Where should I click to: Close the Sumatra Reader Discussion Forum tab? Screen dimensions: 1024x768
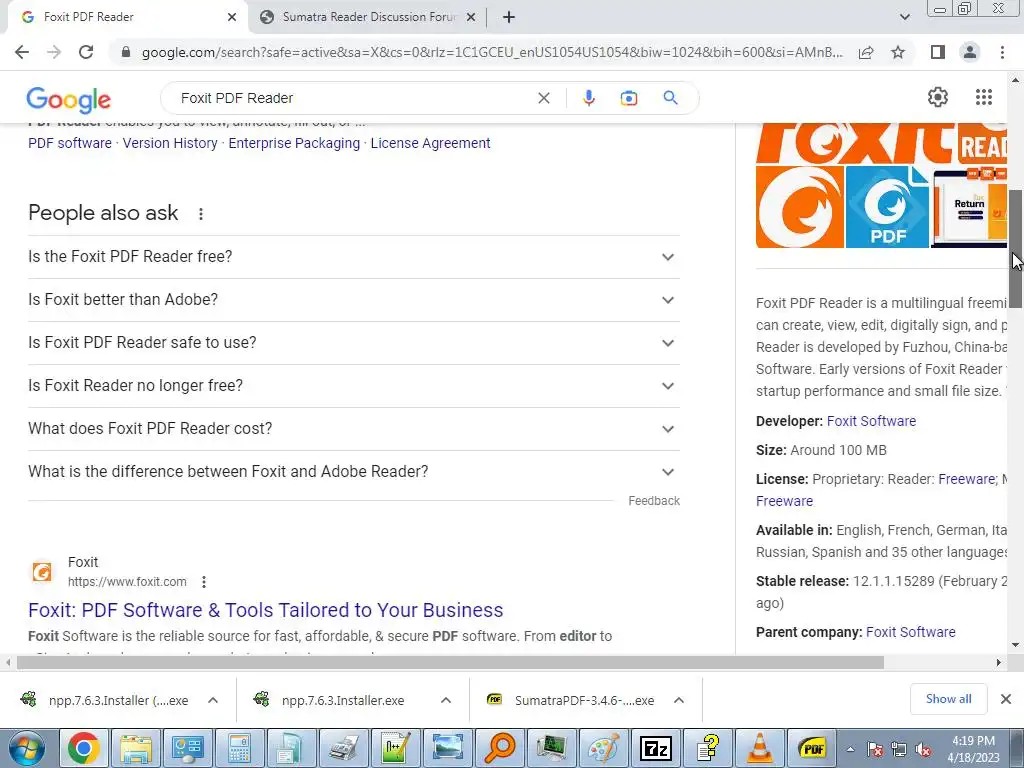471,17
